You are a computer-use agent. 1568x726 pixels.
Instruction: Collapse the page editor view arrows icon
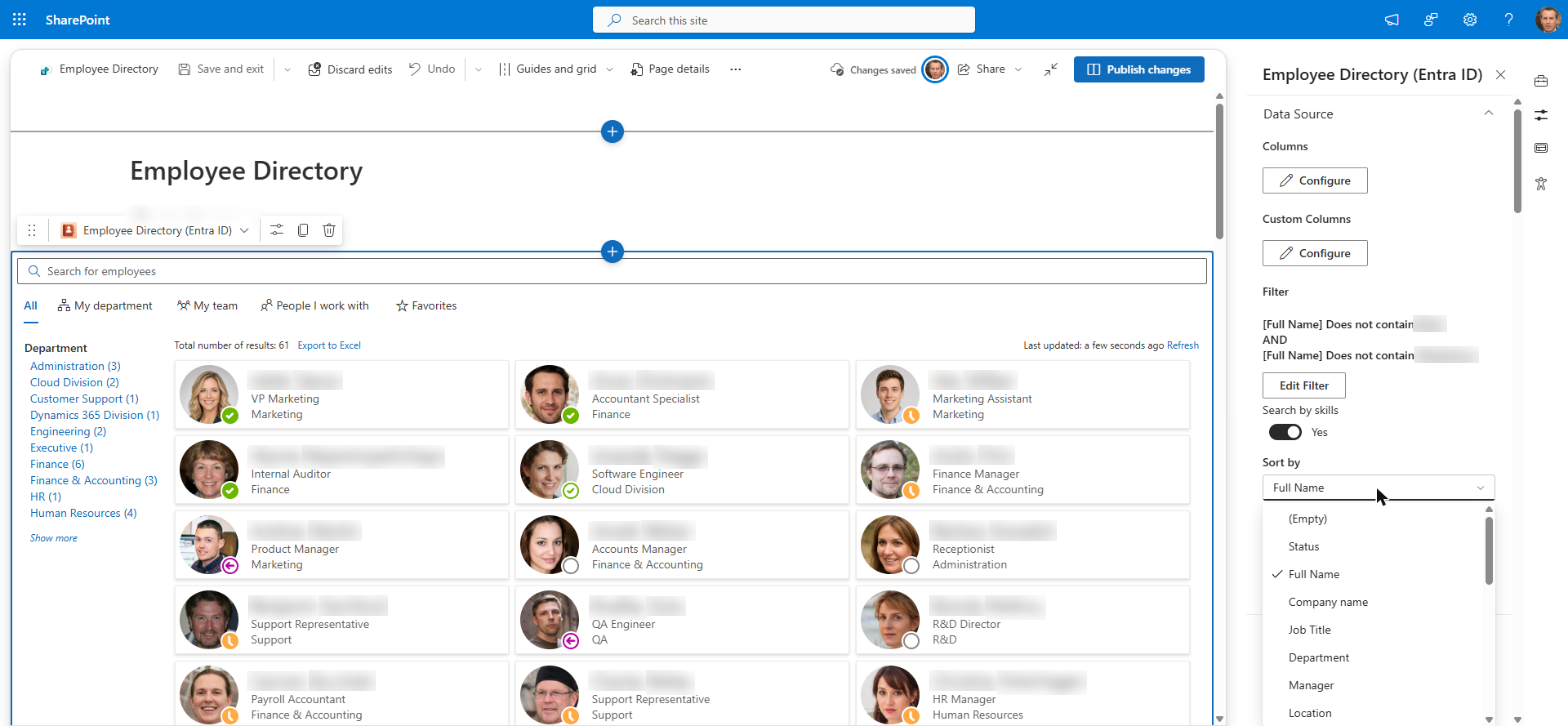[x=1050, y=69]
